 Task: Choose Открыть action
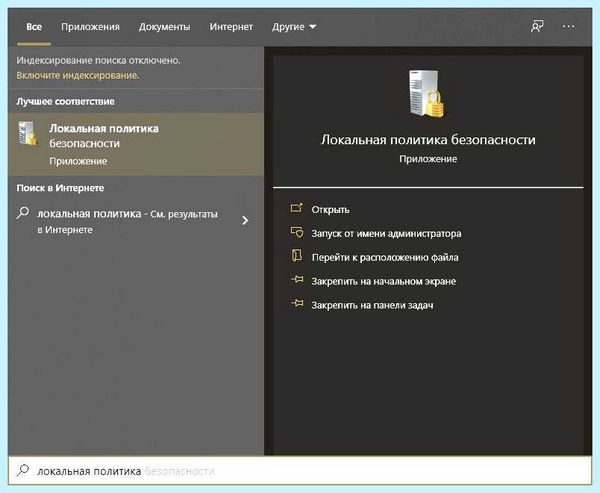point(330,210)
